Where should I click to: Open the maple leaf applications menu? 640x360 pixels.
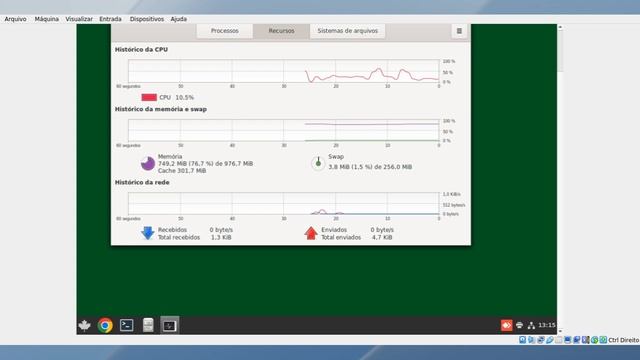(84, 325)
